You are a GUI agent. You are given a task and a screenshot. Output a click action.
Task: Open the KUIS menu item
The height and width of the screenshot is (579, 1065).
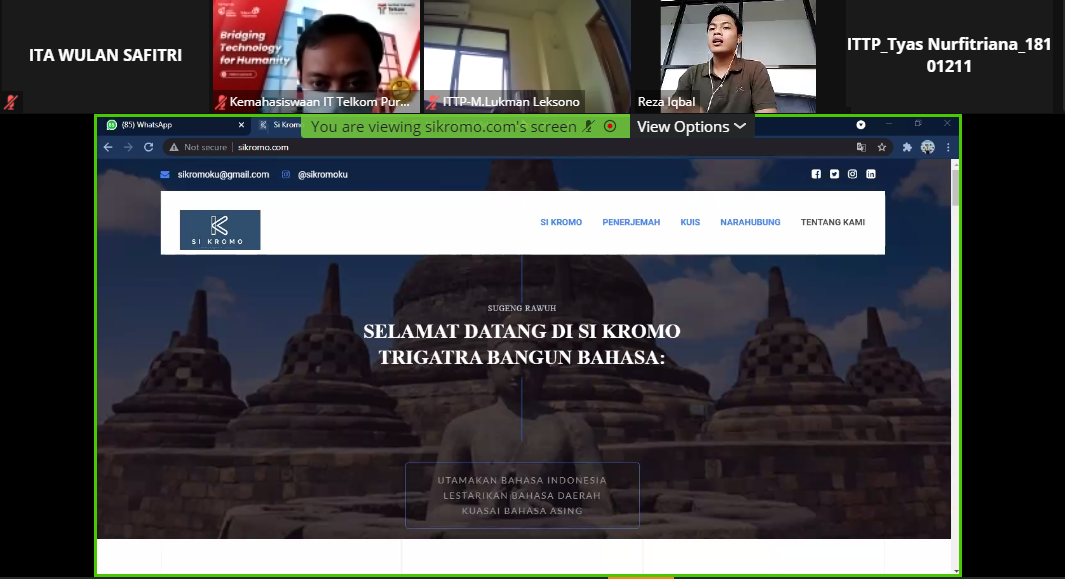[690, 222]
